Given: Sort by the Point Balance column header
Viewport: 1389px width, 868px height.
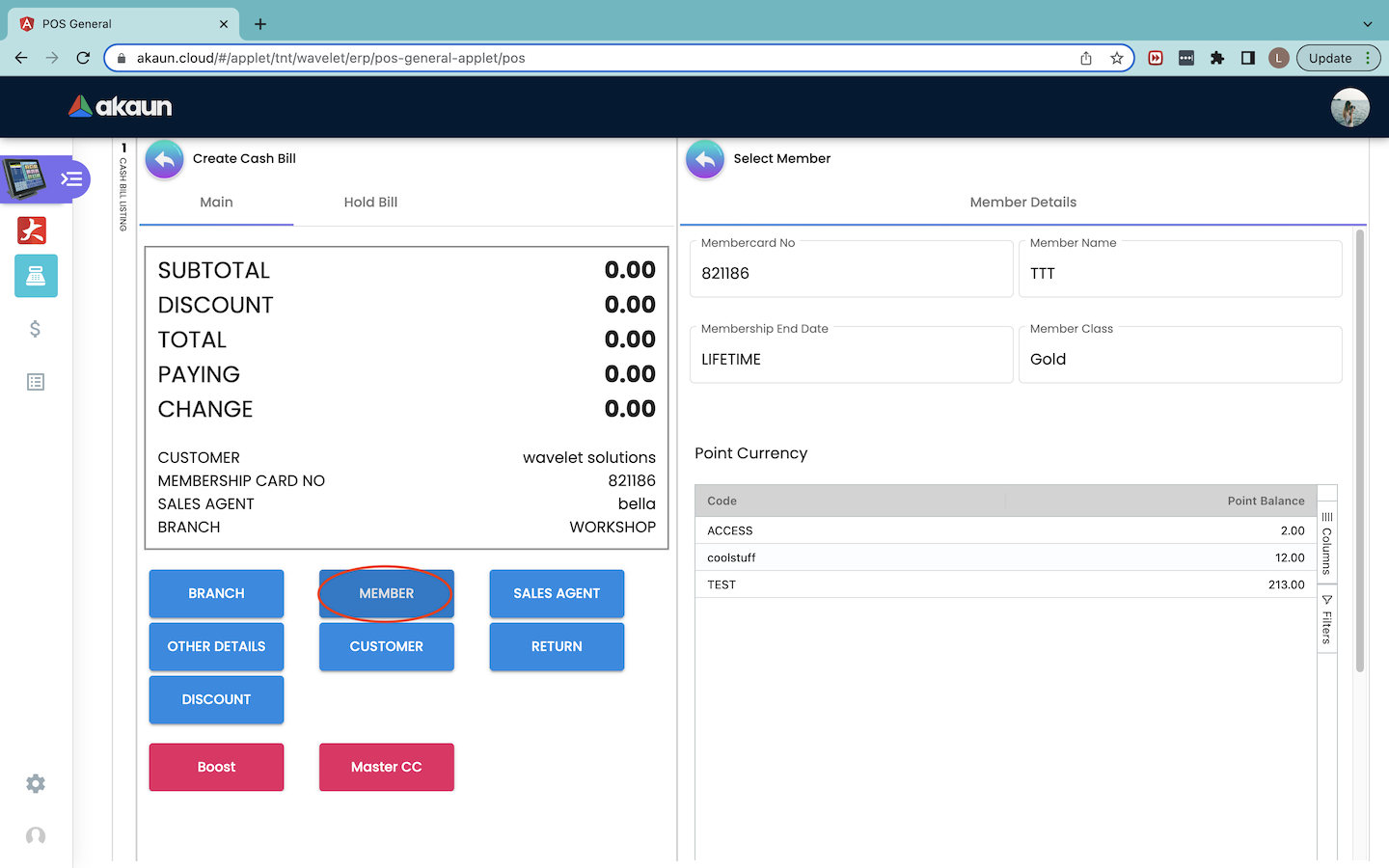Looking at the screenshot, I should pyautogui.click(x=1160, y=501).
